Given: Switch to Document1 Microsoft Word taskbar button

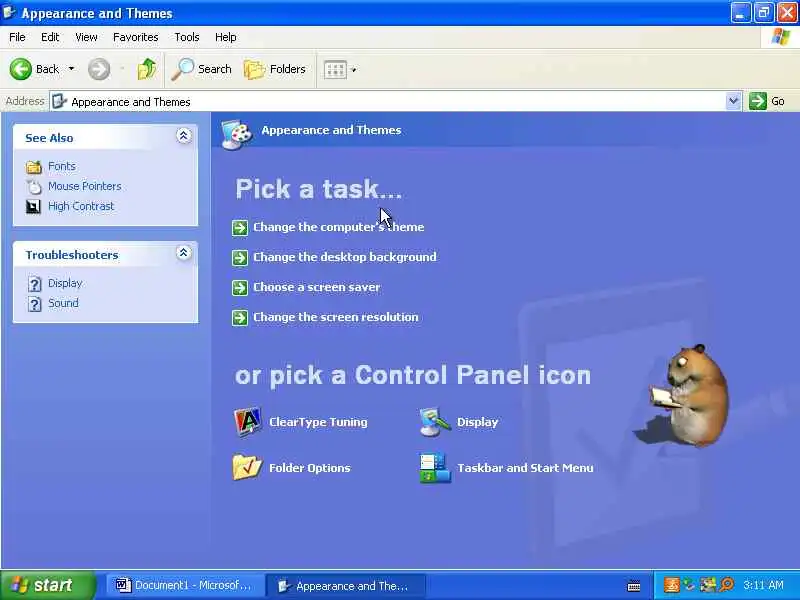Looking at the screenshot, I should coord(185,585).
